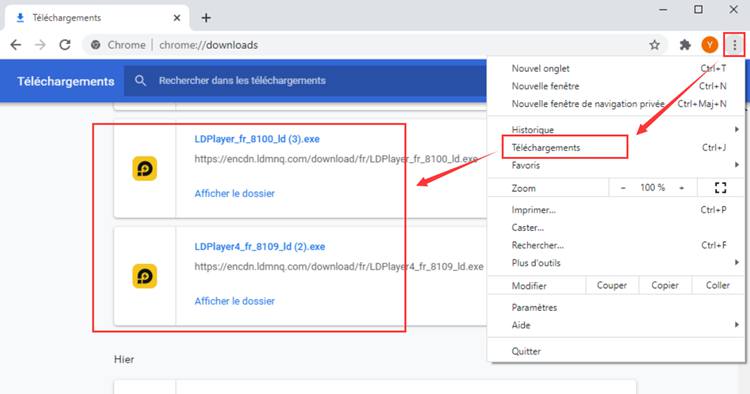Open LDPlayer4_fr_8109_ld (2).exe link
Viewport: 750px width, 394px height.
click(x=260, y=247)
